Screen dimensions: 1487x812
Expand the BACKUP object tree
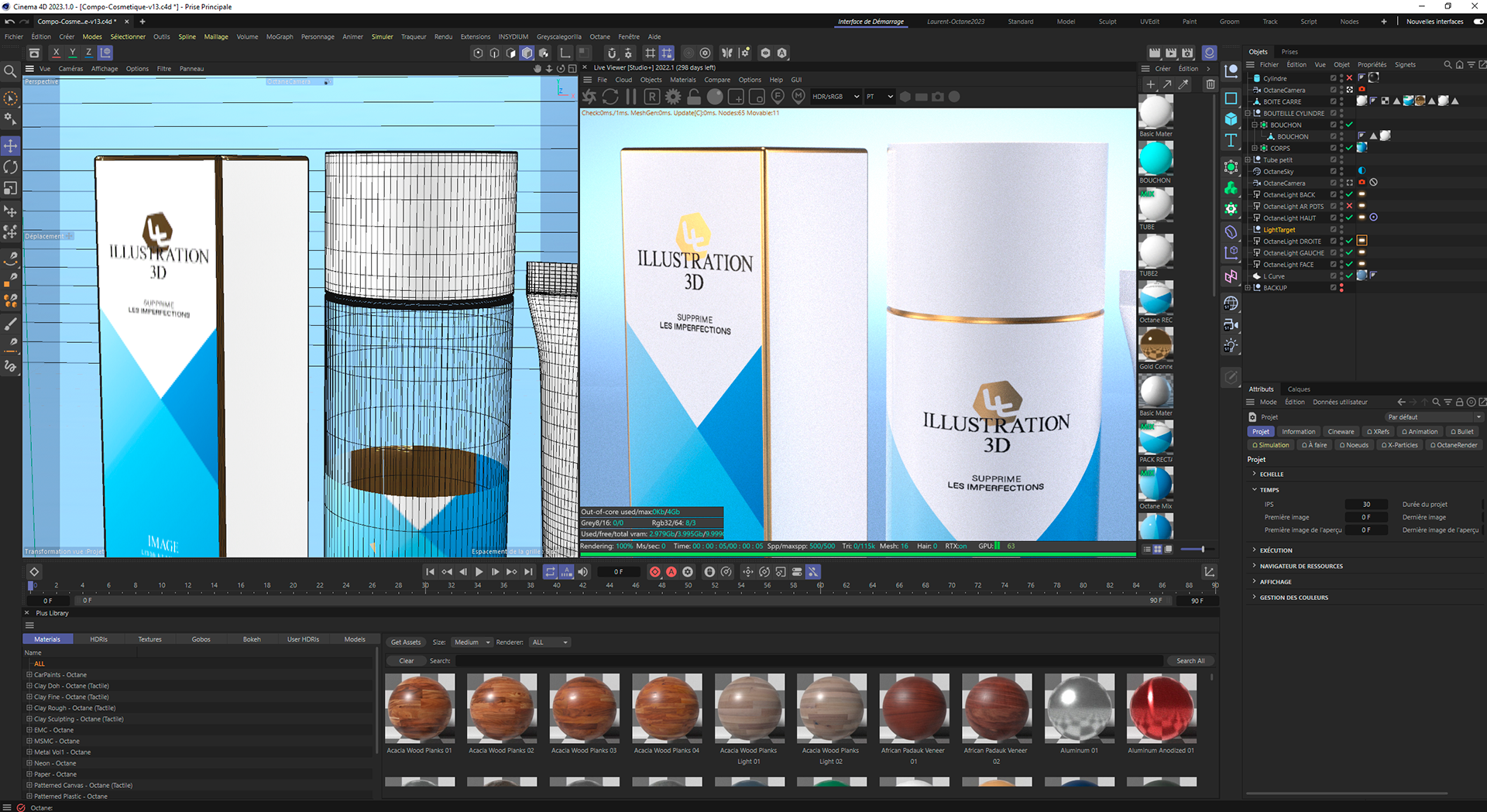(x=1248, y=287)
